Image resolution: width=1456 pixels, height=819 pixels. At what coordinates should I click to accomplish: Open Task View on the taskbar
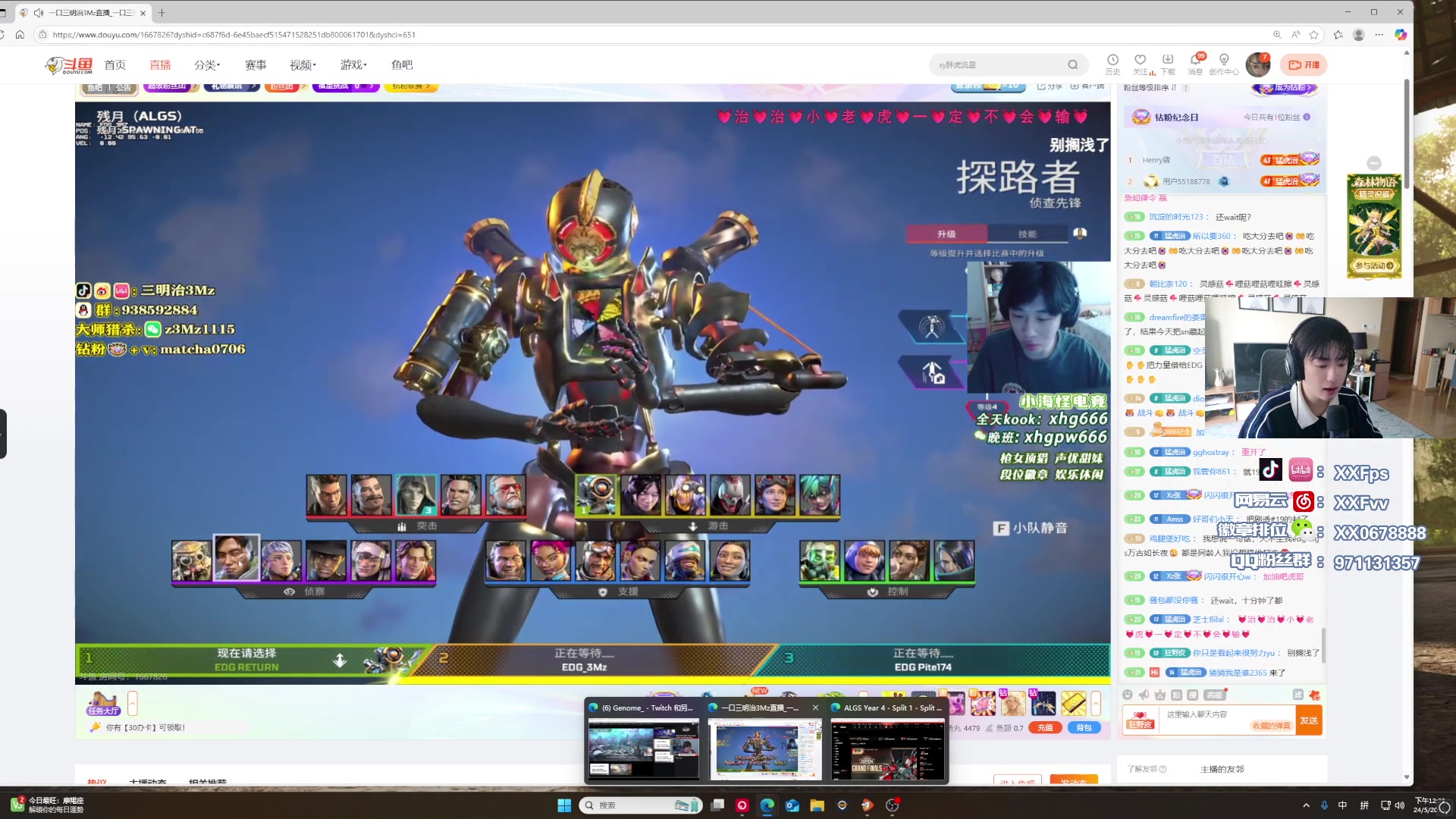[x=717, y=805]
